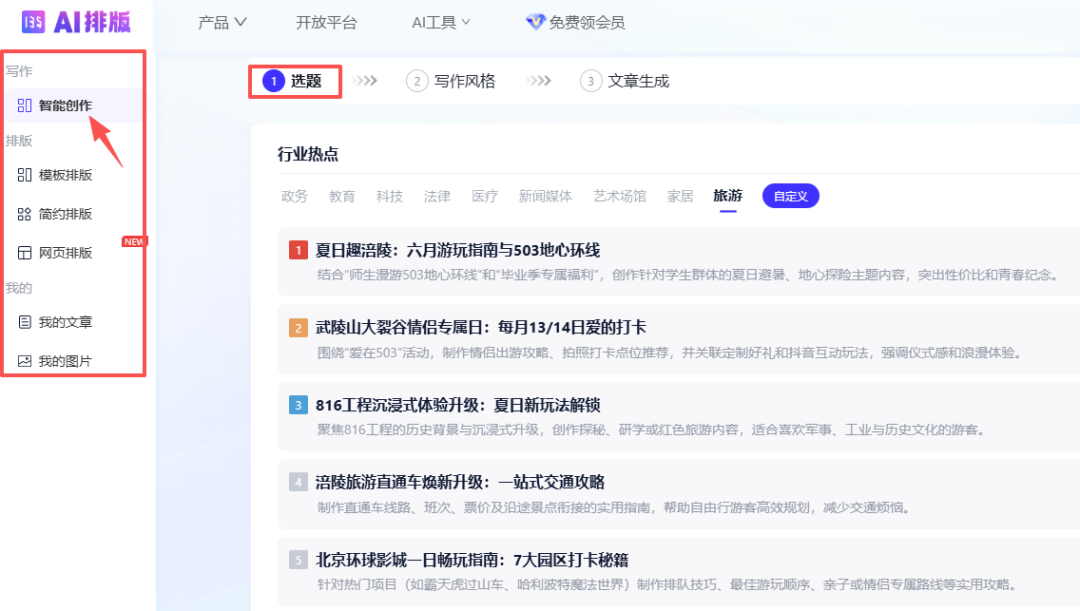Viewport: 1080px width, 611px height.
Task: Select the 艺术场馆 category tab
Action: 619,196
